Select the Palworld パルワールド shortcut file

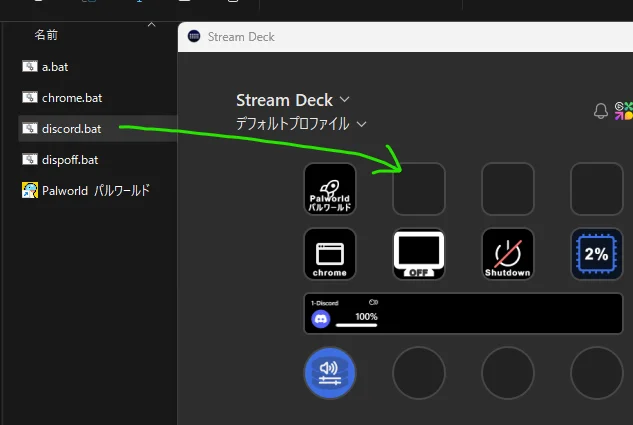(98, 190)
